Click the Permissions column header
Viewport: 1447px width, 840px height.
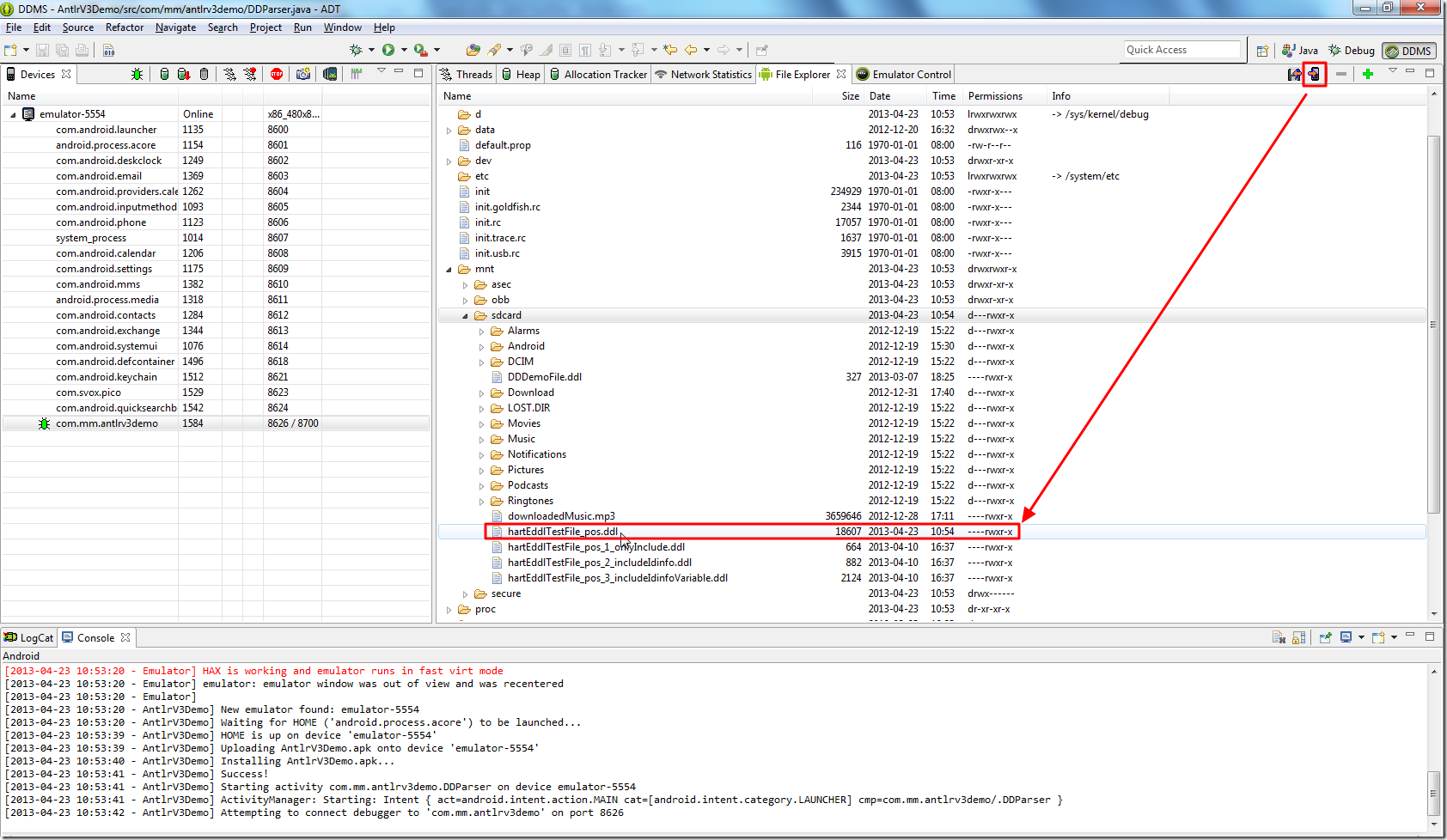coord(1004,96)
